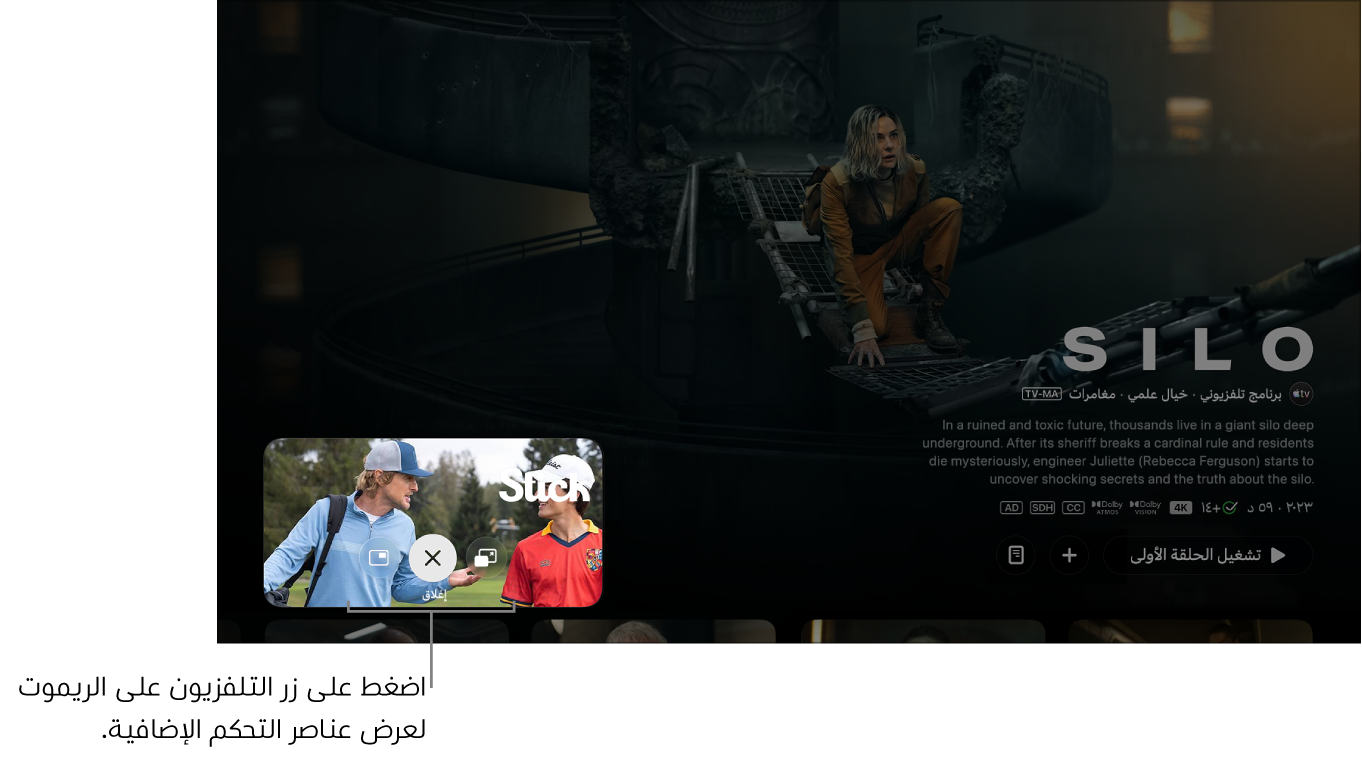Open the document-style icon button beside plus

[x=1016, y=555]
